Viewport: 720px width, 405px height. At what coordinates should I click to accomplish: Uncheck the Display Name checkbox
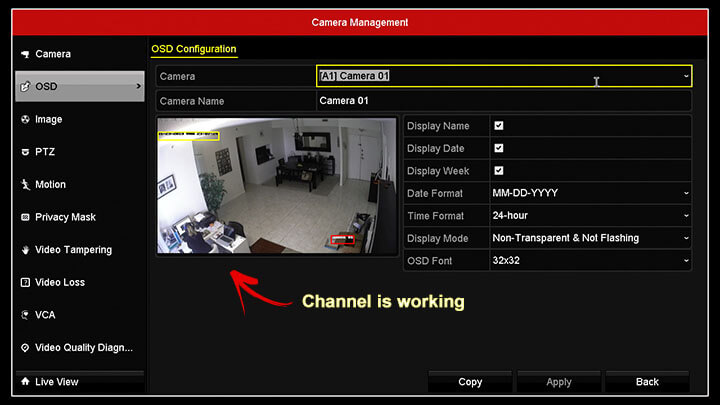coord(499,125)
